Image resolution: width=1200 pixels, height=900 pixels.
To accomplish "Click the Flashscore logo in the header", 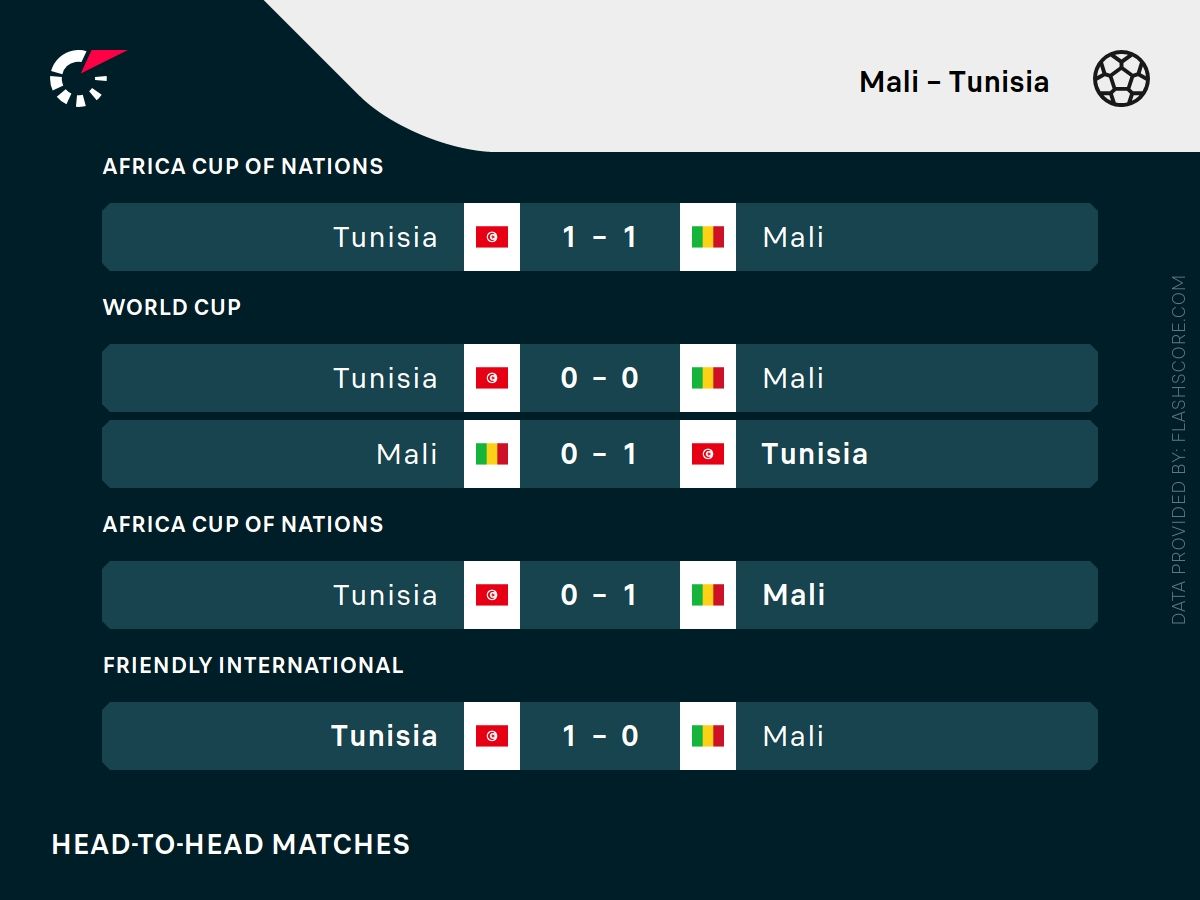I will pyautogui.click(x=85, y=77).
